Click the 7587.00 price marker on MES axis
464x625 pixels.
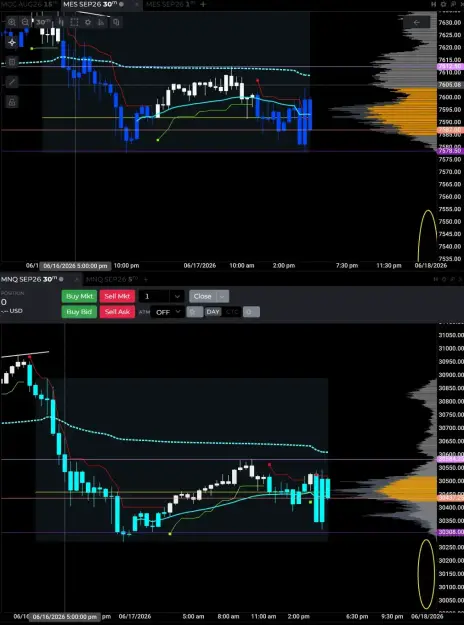pyautogui.click(x=450, y=130)
